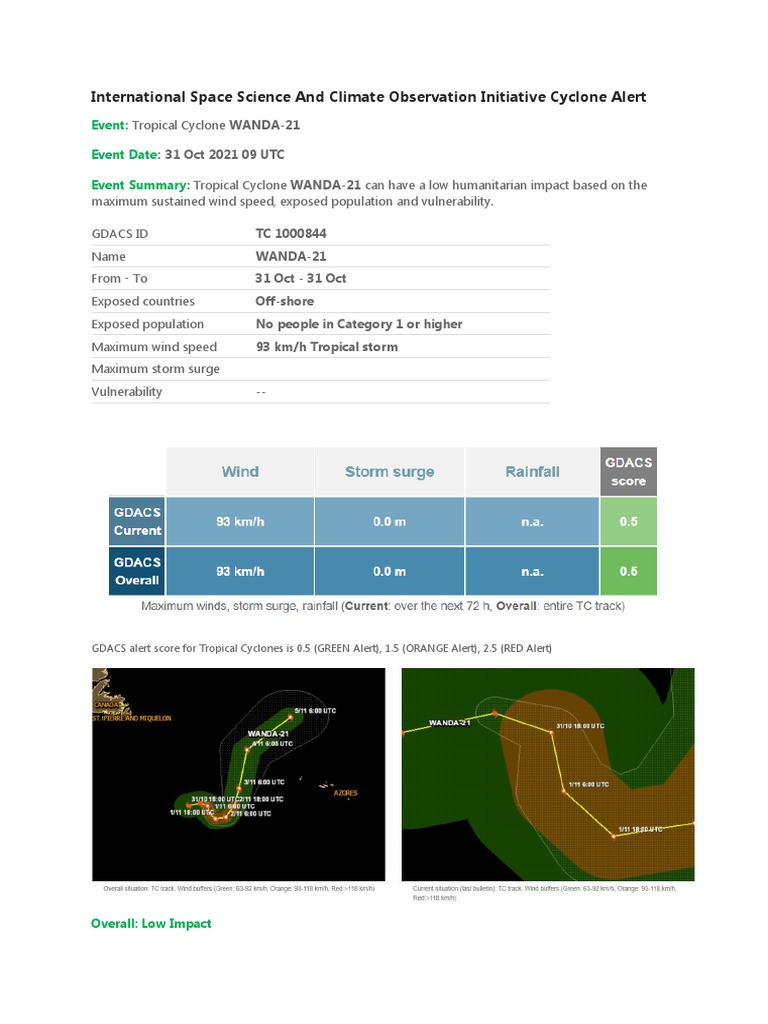The height and width of the screenshot is (1024, 768).
Task: Open the current situation wind buffer map
Action: click(x=548, y=775)
